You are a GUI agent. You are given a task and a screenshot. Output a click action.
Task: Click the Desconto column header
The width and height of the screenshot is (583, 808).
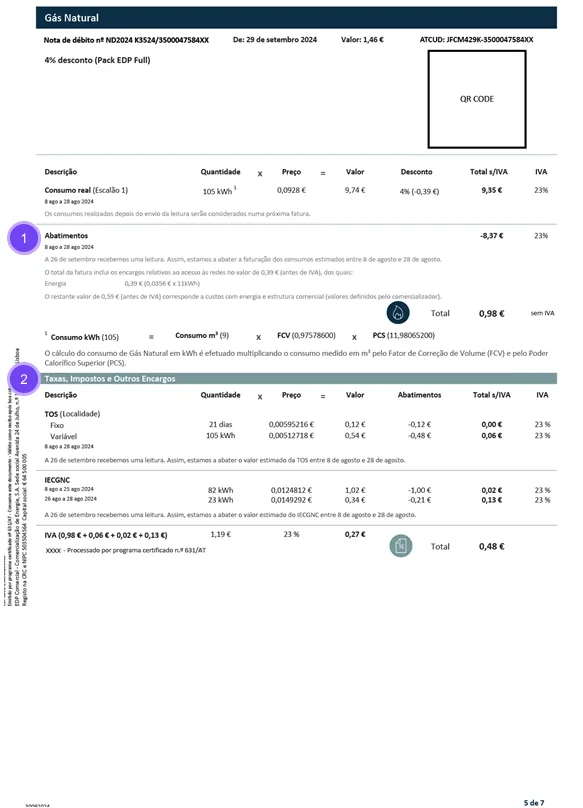tap(417, 172)
